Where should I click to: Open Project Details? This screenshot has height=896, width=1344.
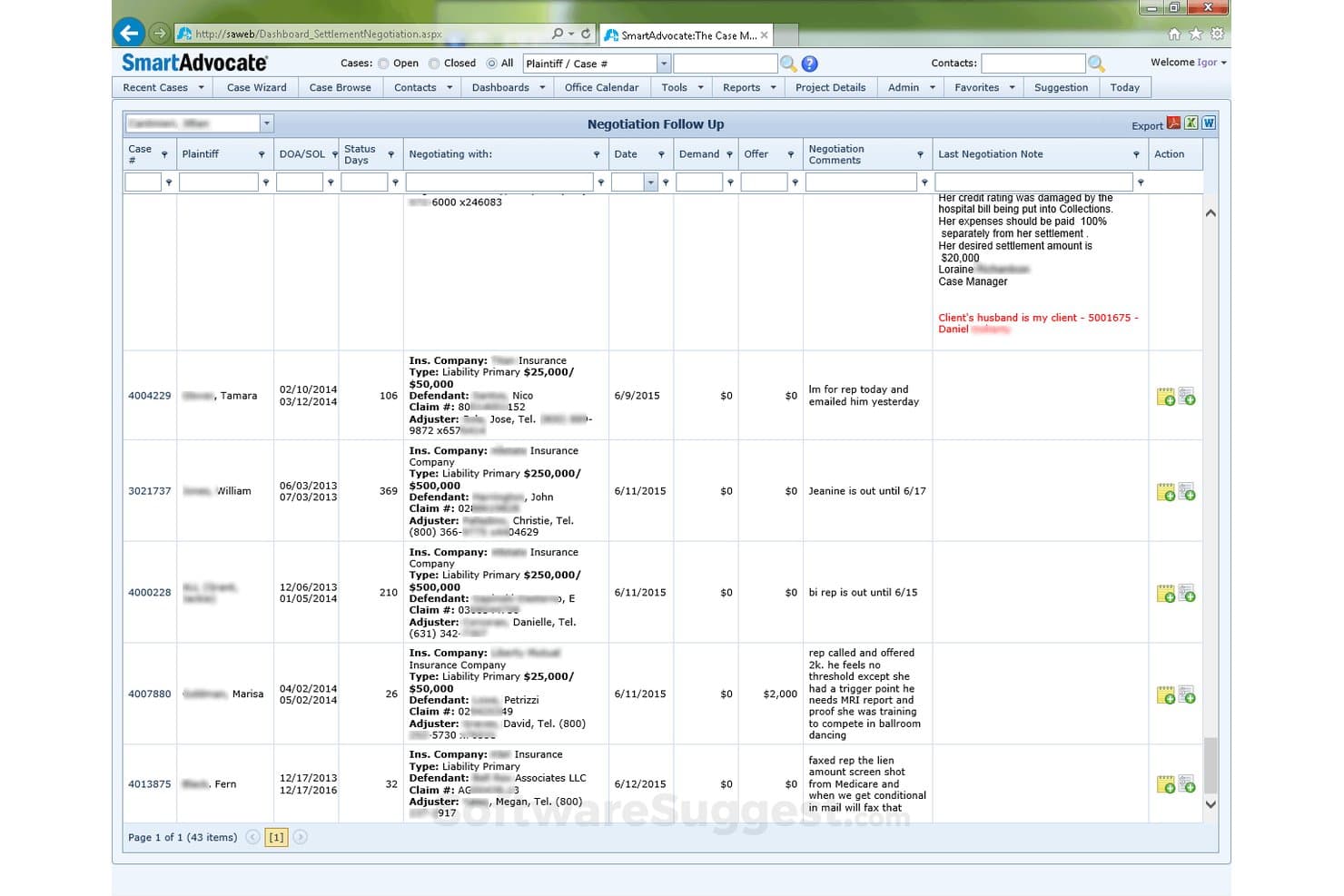(830, 87)
